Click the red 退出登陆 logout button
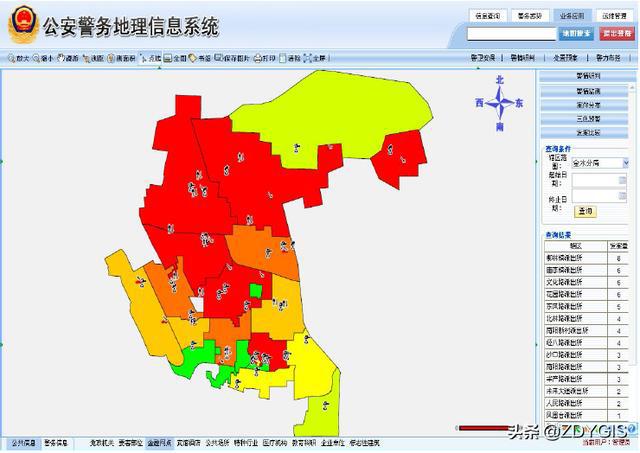Viewport: 640px width, 453px height. [616, 34]
